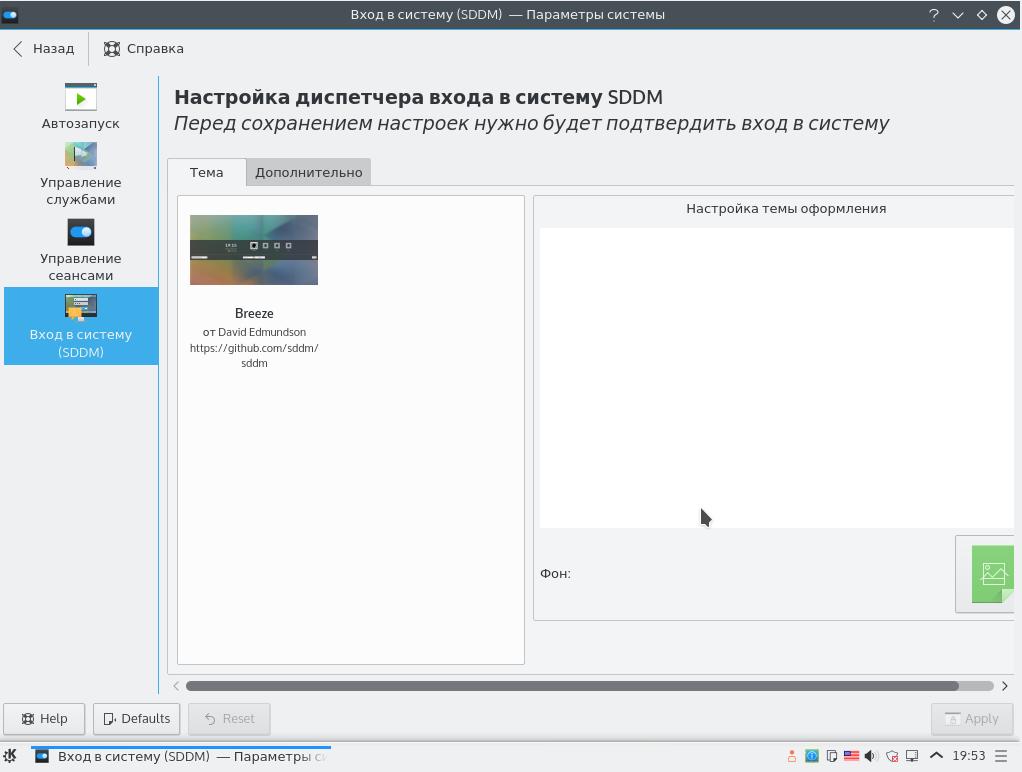This screenshot has width=1022, height=772.
Task: Switch to the Тема tab
Action: (207, 172)
